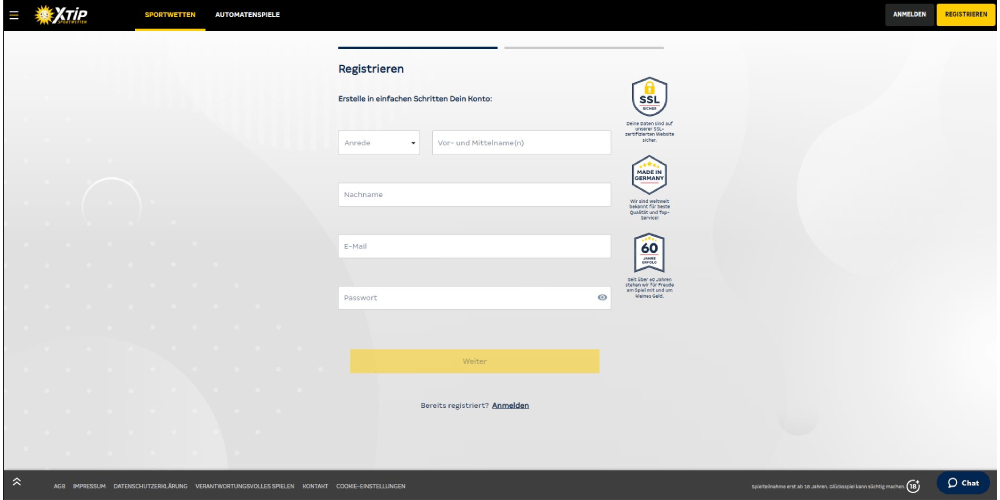Click the SSL secure badge icon
1000x500 pixels.
coord(649,98)
